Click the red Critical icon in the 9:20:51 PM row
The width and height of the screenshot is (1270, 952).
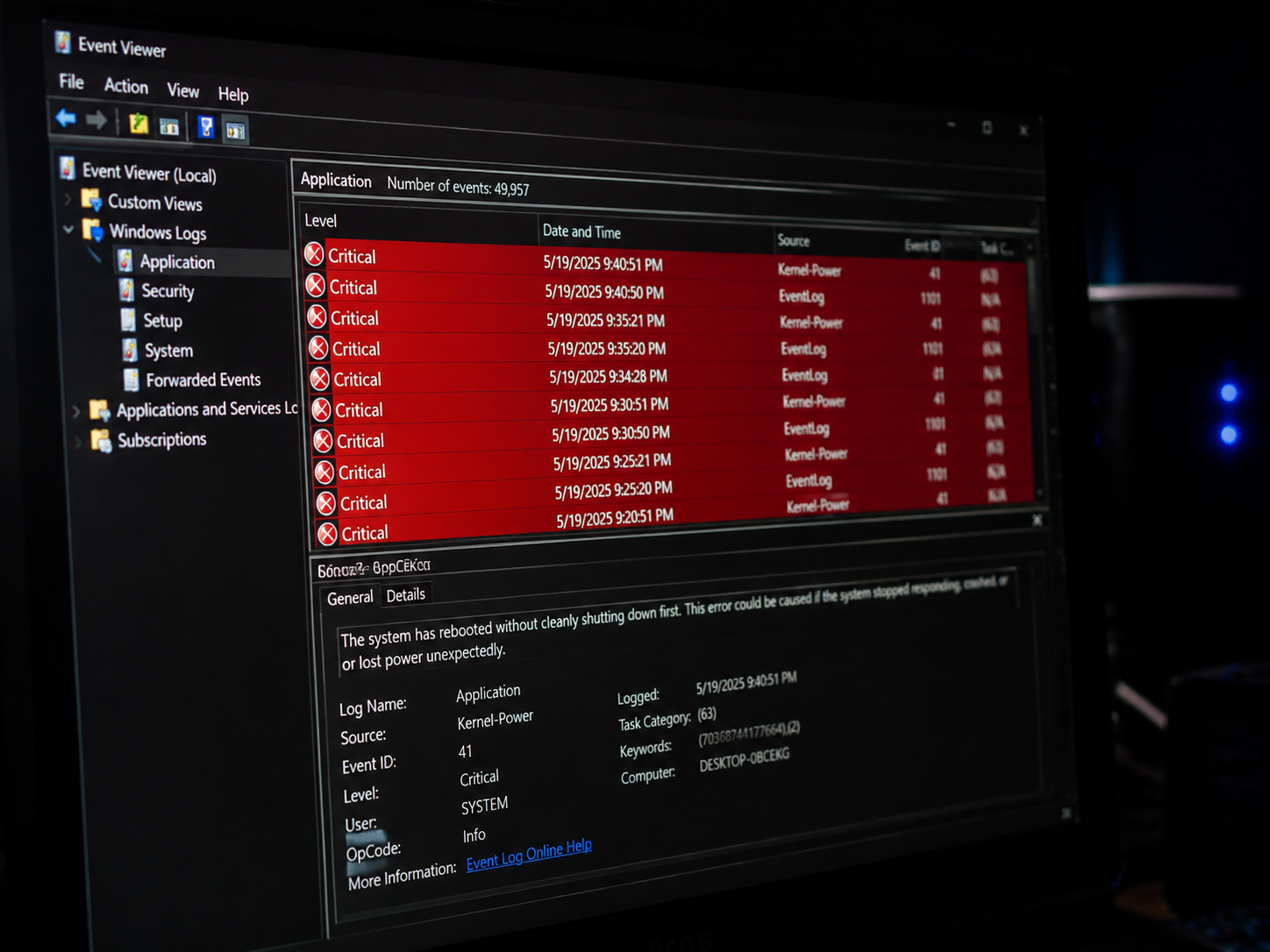click(x=328, y=533)
